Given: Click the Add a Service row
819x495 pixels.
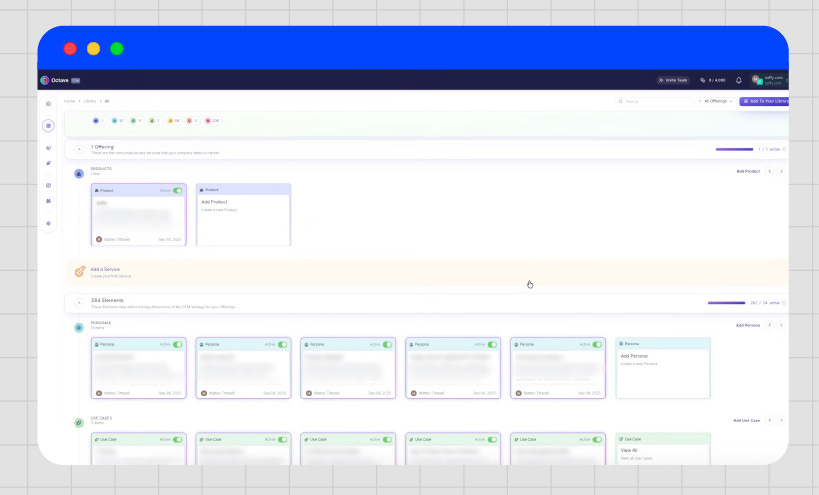Looking at the screenshot, I should (427, 272).
